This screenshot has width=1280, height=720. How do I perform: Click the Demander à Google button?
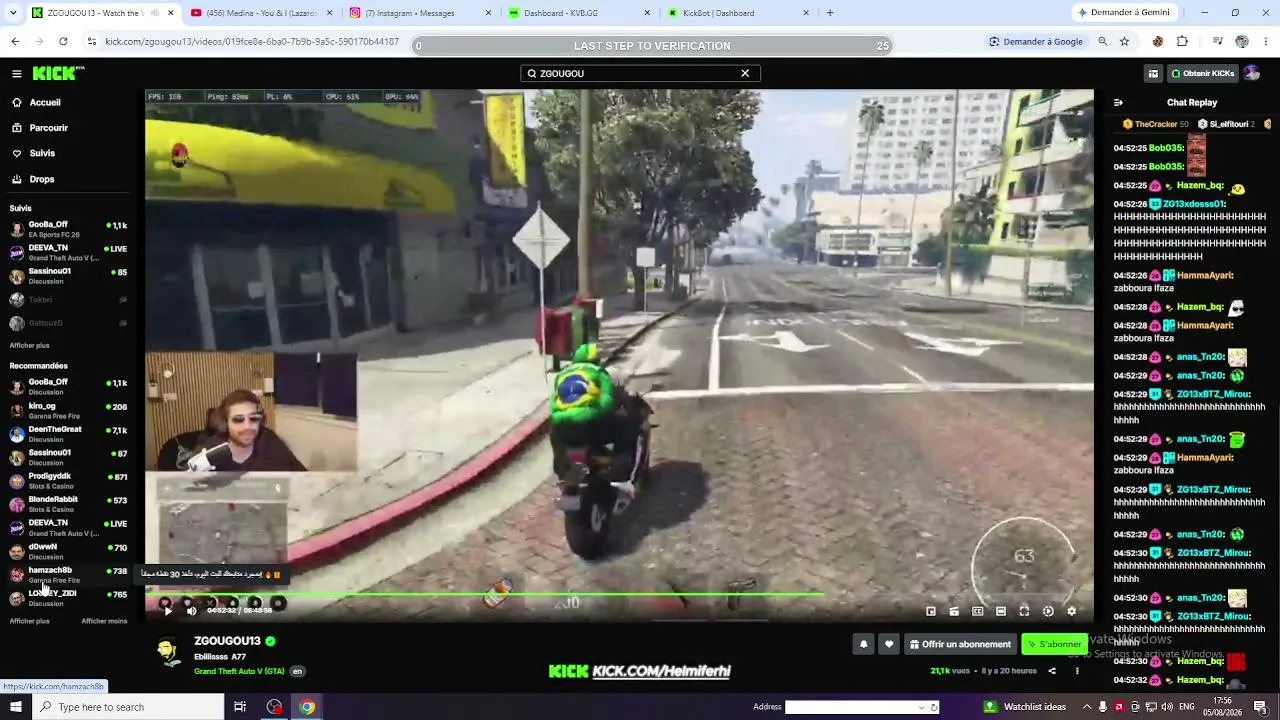[x=1036, y=42]
